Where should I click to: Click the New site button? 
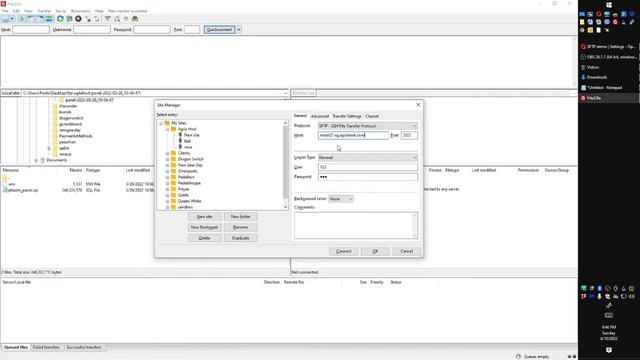pyautogui.click(x=204, y=217)
